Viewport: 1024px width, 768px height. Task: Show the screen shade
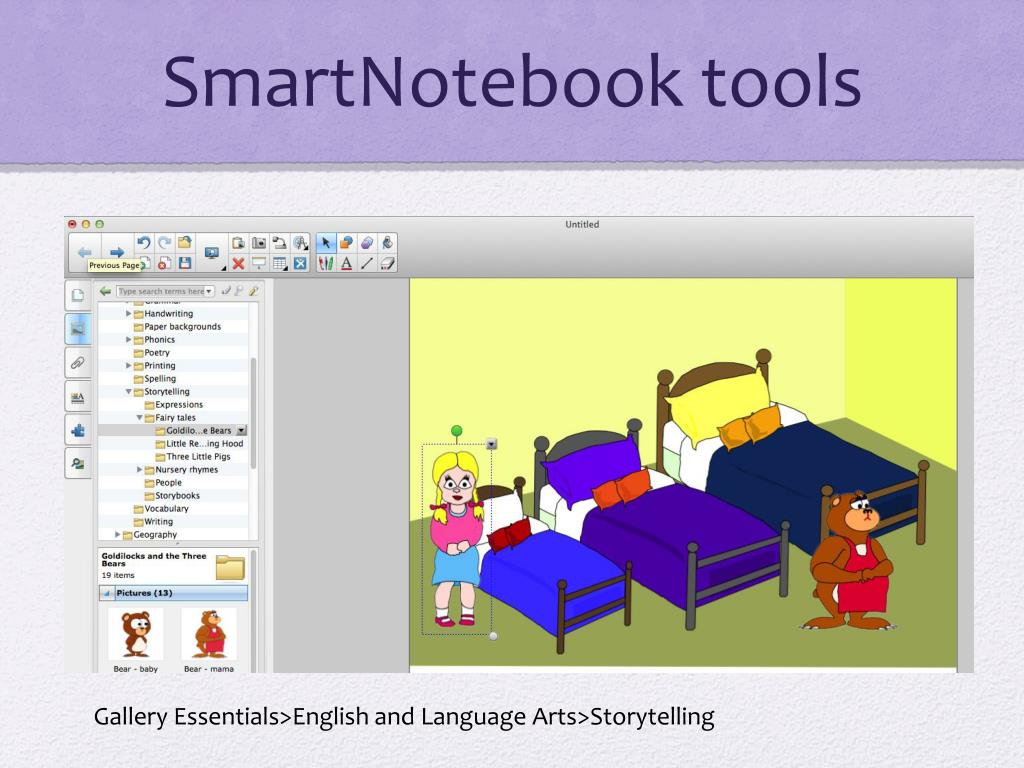click(x=259, y=263)
